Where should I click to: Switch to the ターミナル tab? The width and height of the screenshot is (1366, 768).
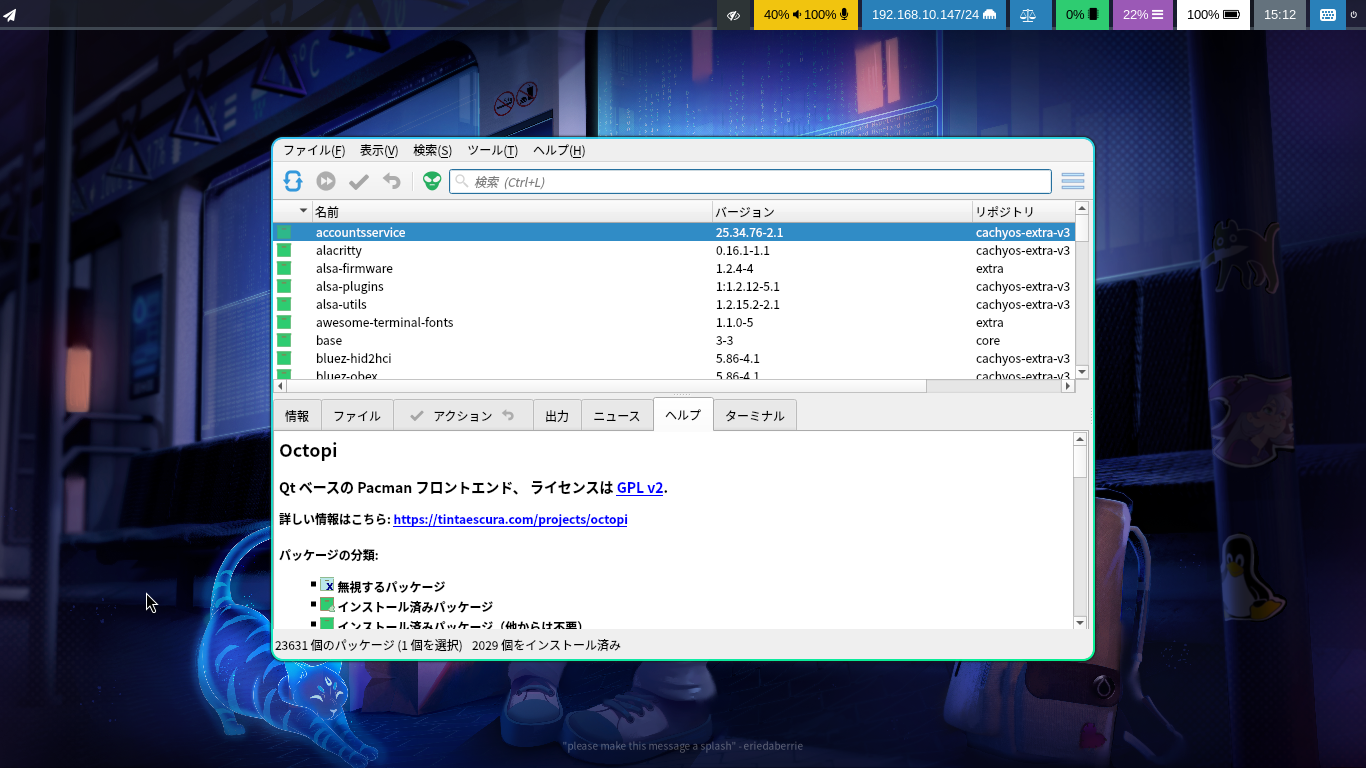(x=755, y=416)
